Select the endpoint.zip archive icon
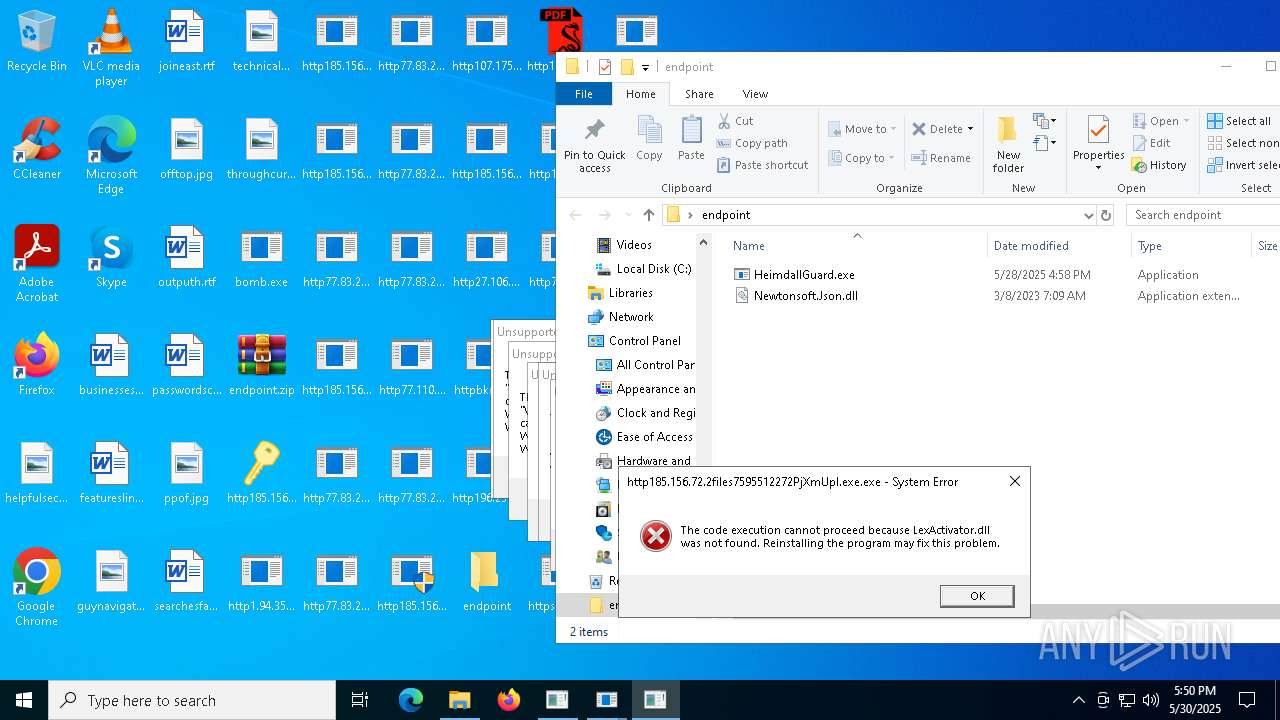1280x720 pixels. pyautogui.click(x=261, y=365)
